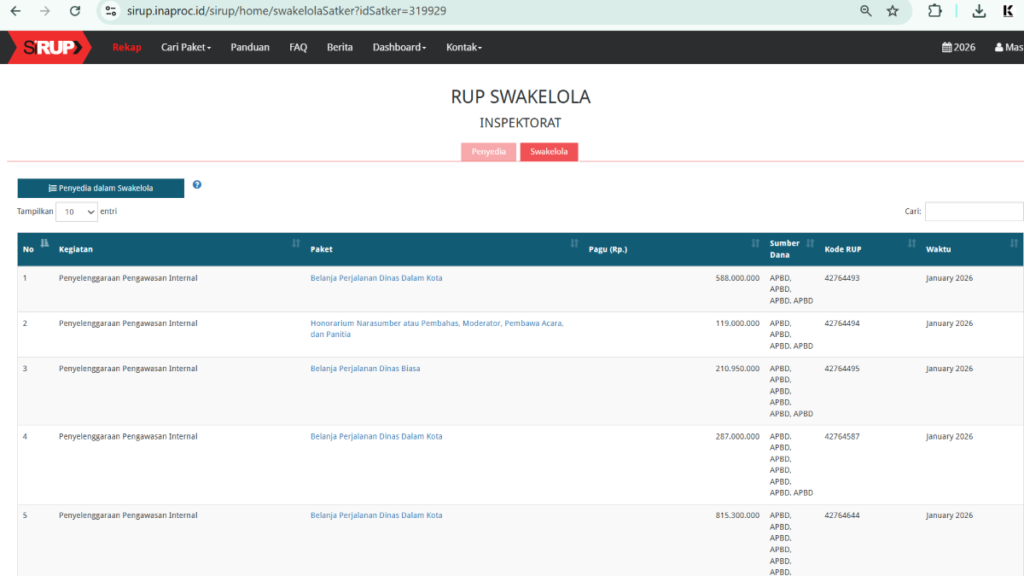1024x576 pixels.
Task: Open Honorarium Narasumber atau Pembahas package link
Action: pos(437,324)
